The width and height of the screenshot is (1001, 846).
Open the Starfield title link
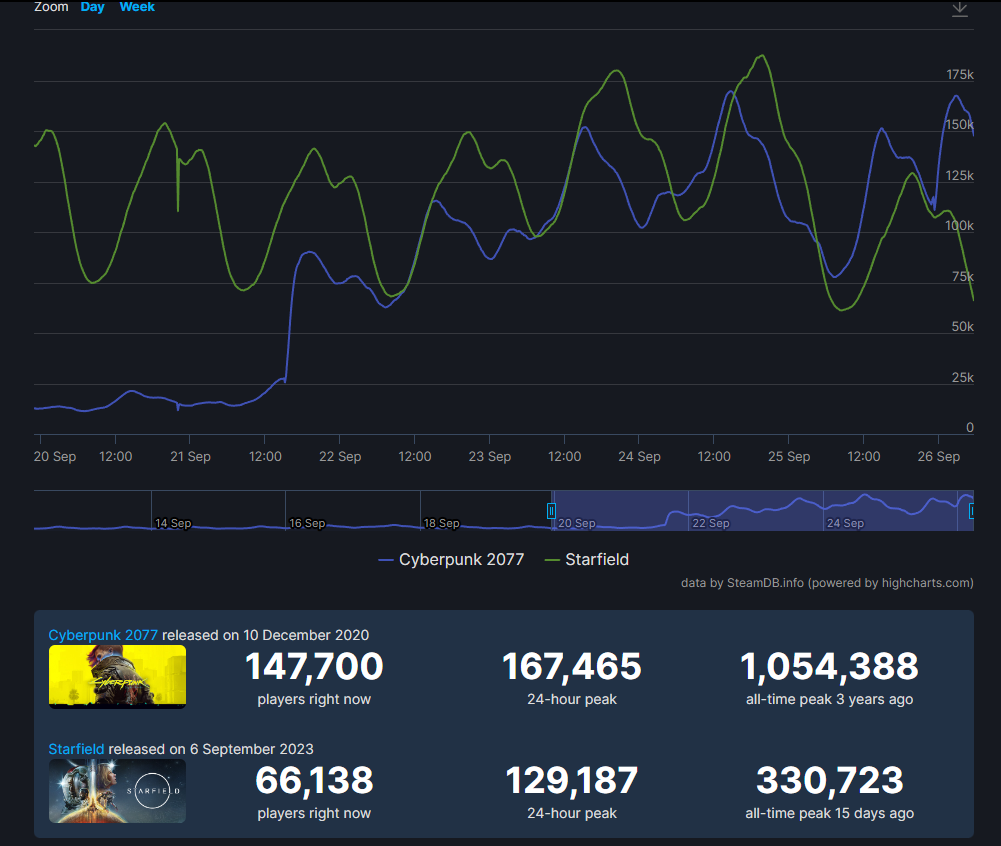point(76,749)
